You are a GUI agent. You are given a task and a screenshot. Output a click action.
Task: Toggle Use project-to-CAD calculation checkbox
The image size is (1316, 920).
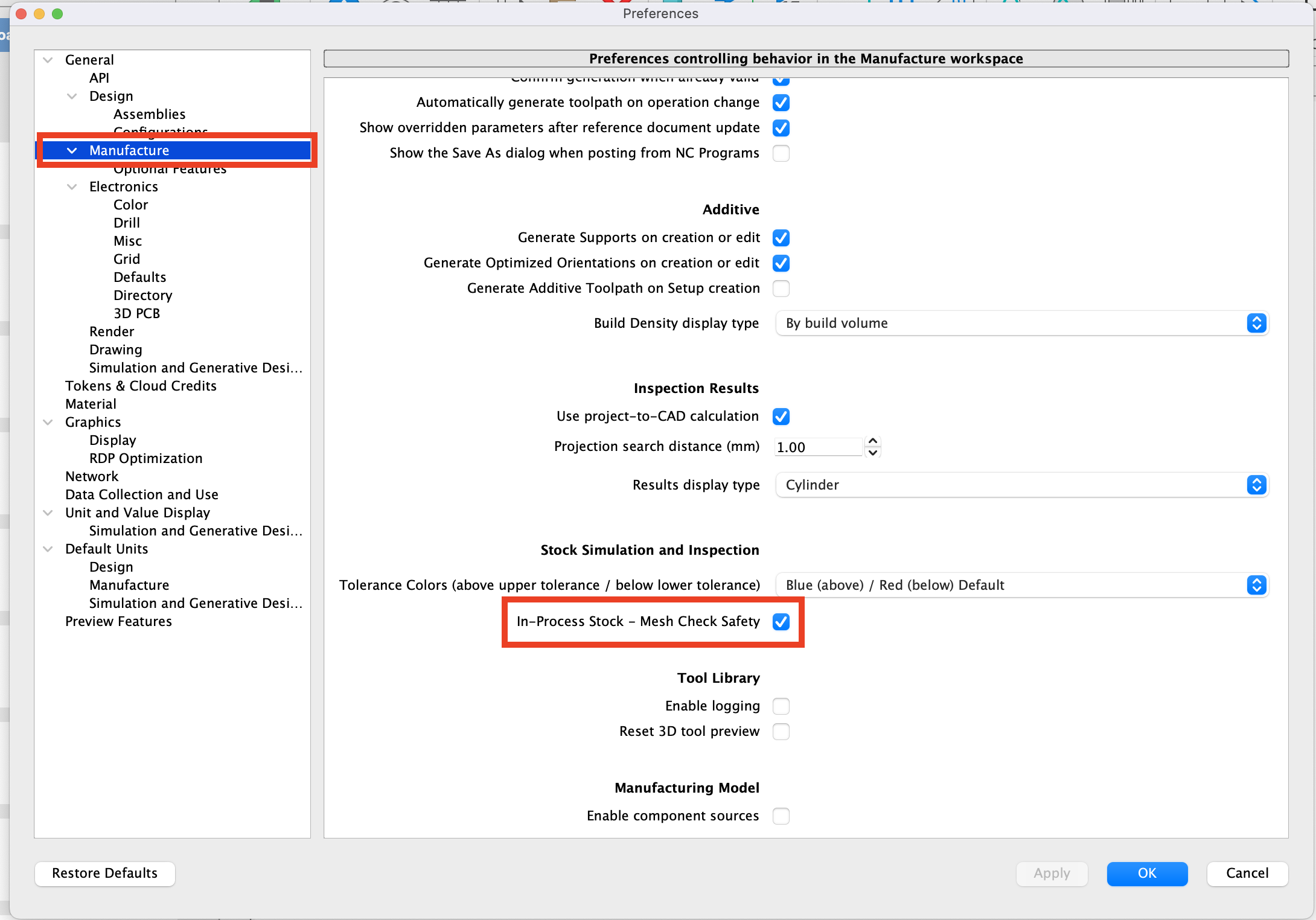pos(781,417)
